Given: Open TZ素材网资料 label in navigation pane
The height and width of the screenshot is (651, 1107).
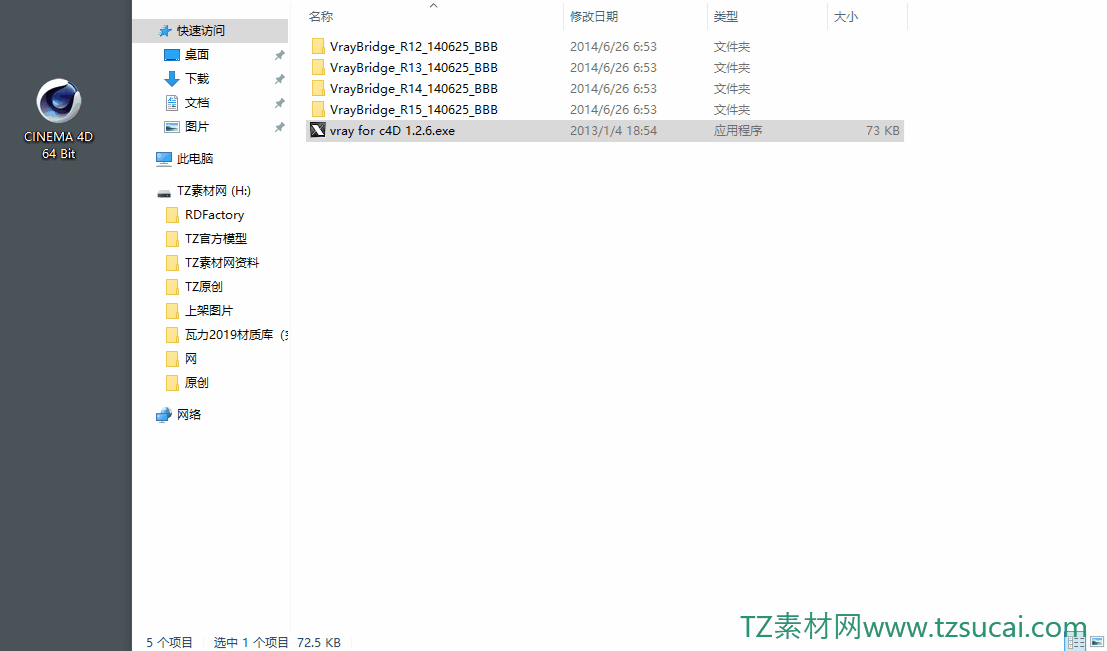Looking at the screenshot, I should [x=222, y=263].
